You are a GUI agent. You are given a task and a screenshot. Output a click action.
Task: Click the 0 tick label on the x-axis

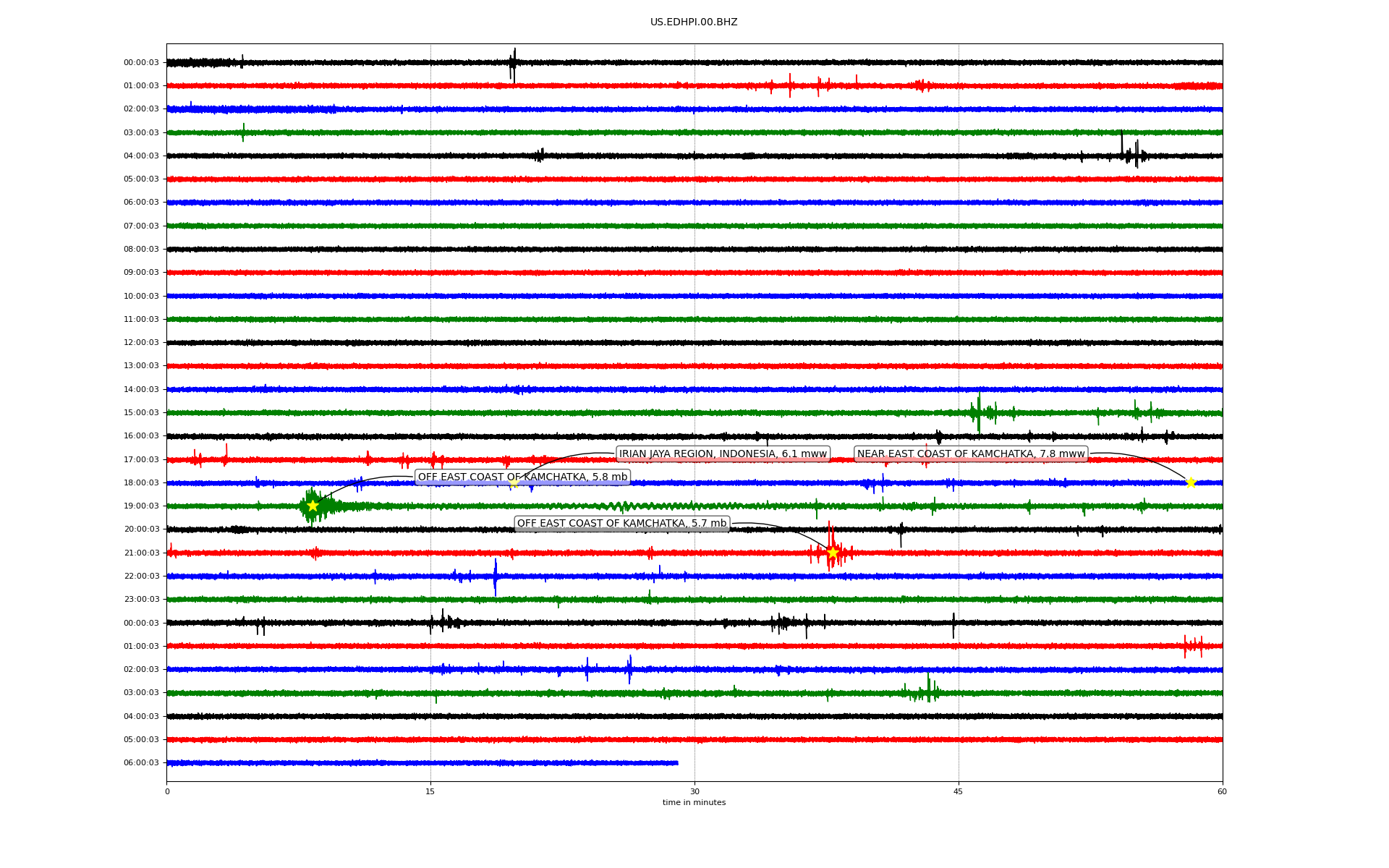[167, 791]
